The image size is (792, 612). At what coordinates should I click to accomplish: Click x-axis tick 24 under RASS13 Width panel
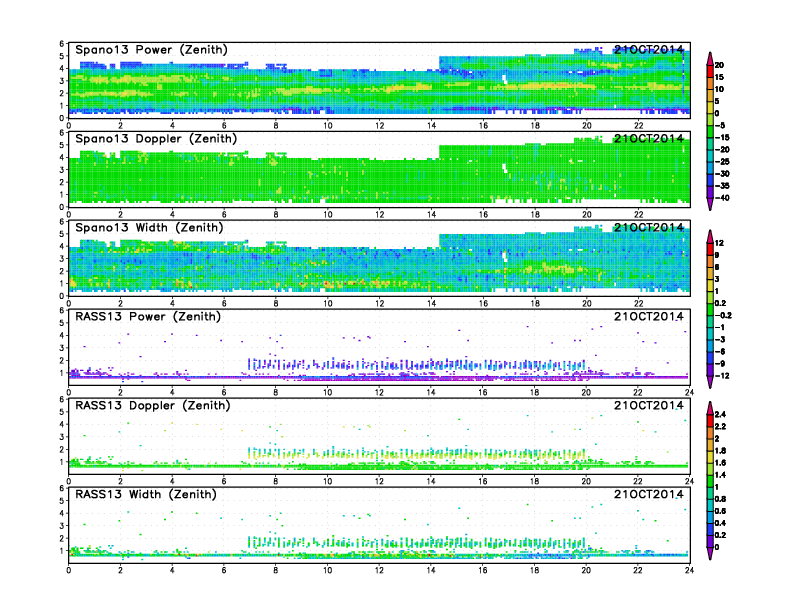pos(689,570)
